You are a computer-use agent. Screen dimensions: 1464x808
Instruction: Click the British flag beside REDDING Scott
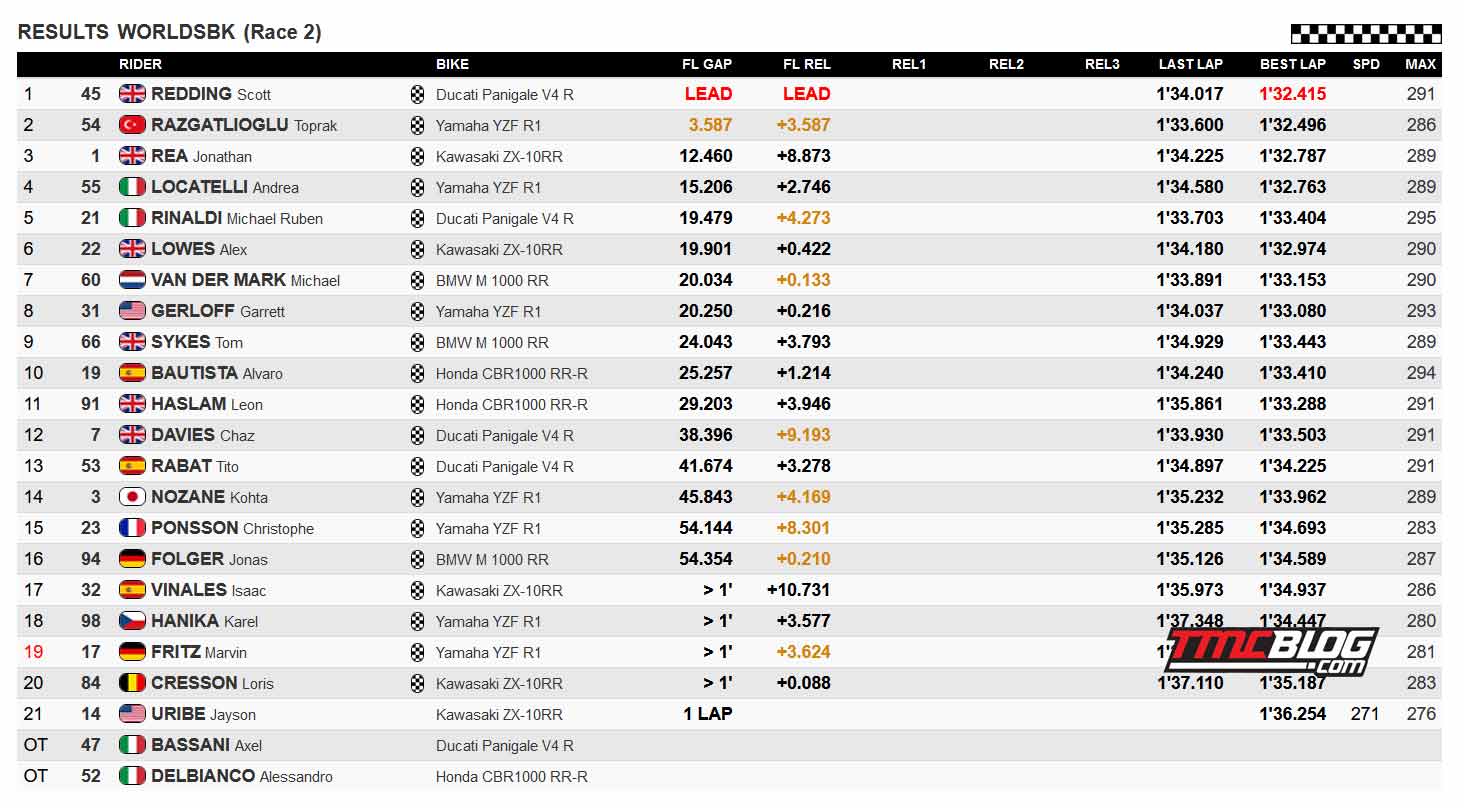(x=132, y=94)
